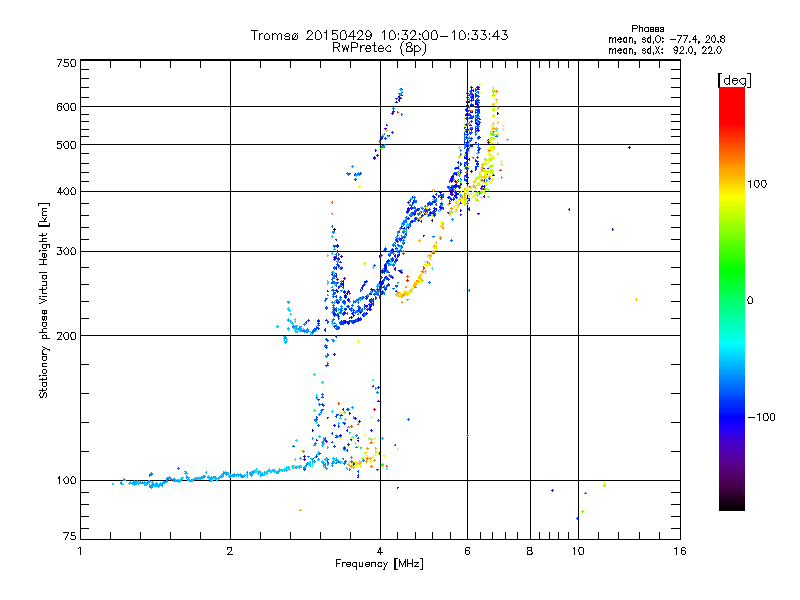Click the y-axis '75' tick label
This screenshot has height=600, width=800.
click(70, 536)
